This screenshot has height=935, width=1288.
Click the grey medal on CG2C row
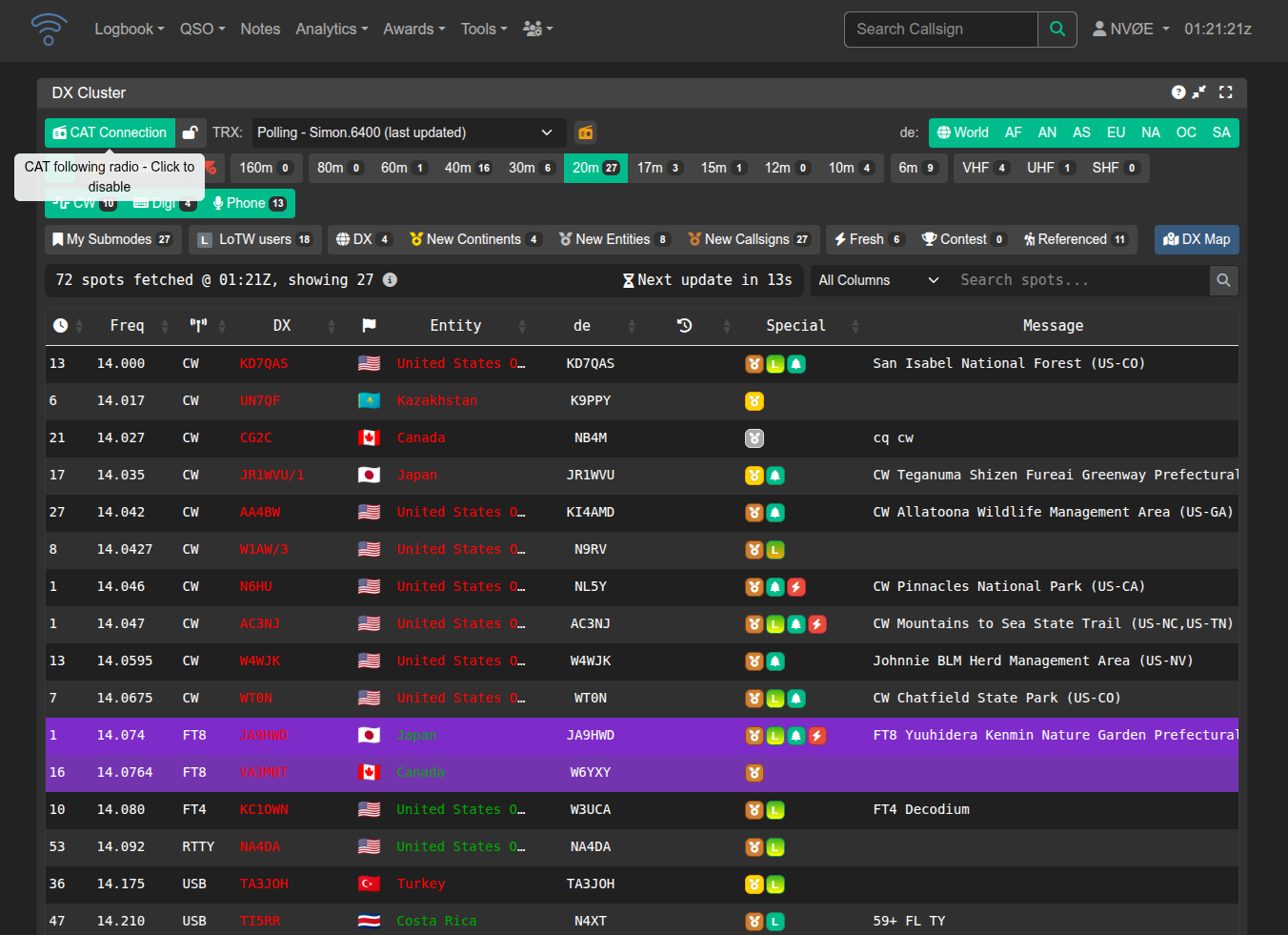[755, 438]
